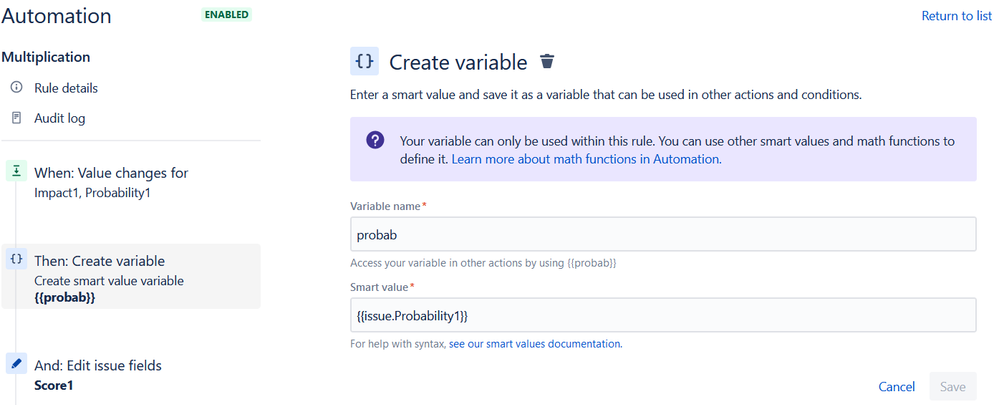Viewport: 999px width, 405px height.
Task: Click inside the Variable name field
Action: 662,235
